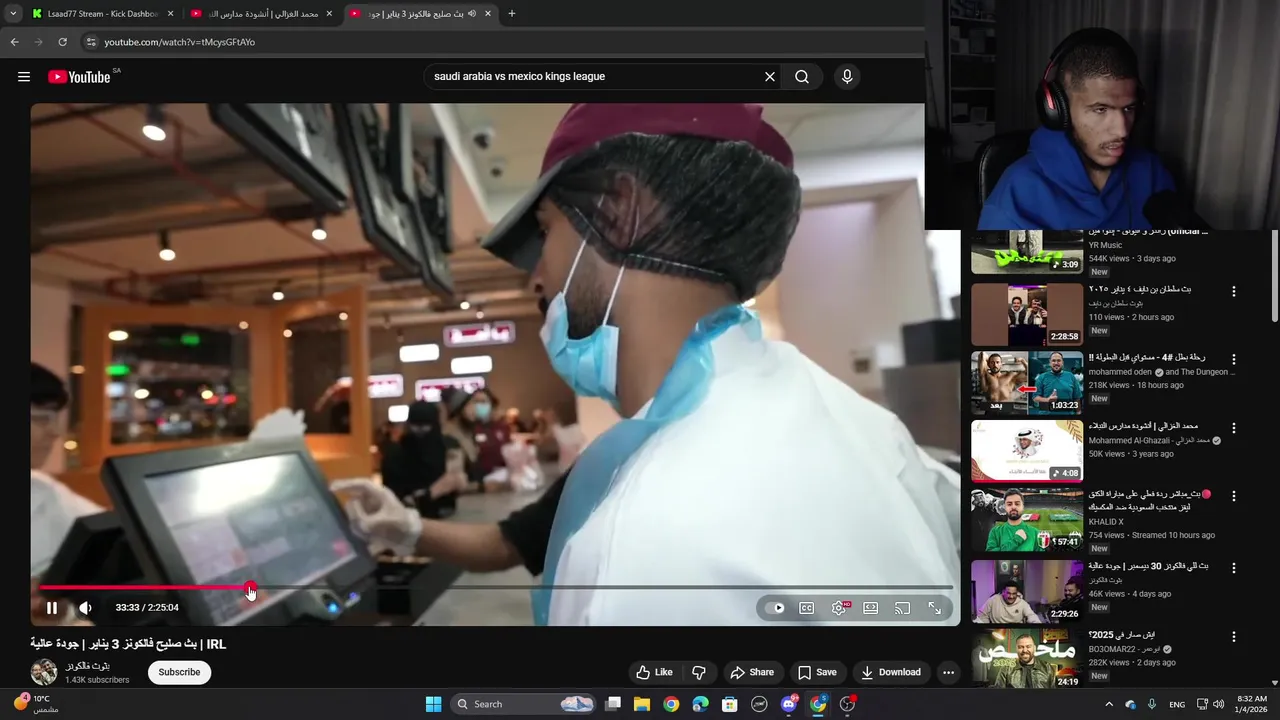Open the 24:19 BO3OMAR22 video thumbnail
This screenshot has height=720, width=1280.
tap(1027, 658)
